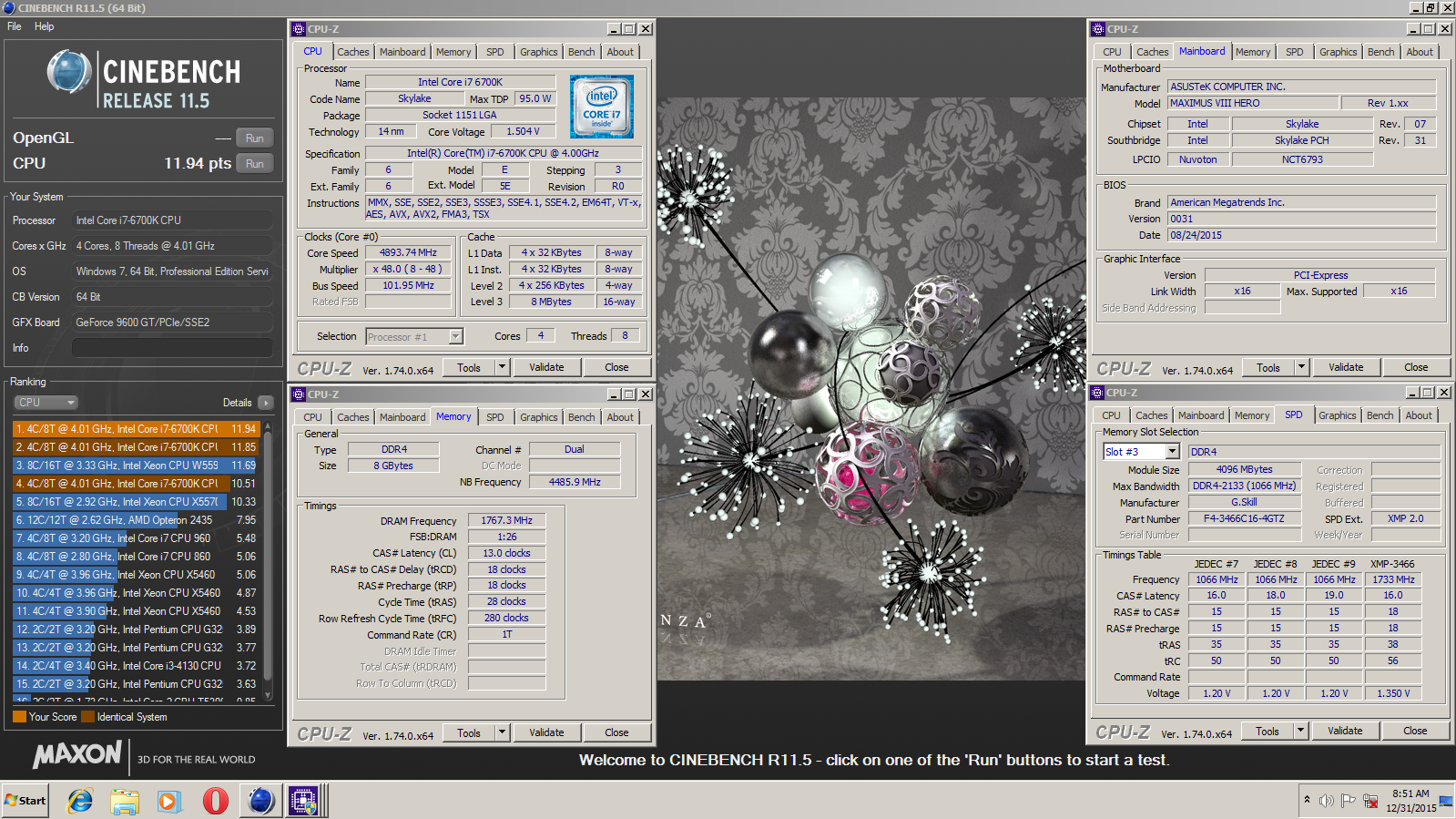1456x819 pixels.
Task: Switch to Cinebench taskbar icon
Action: (260, 801)
